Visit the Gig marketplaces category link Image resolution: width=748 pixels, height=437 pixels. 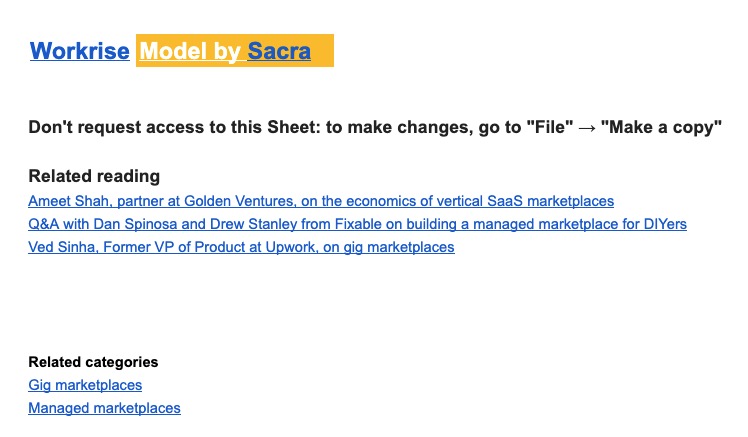point(85,385)
